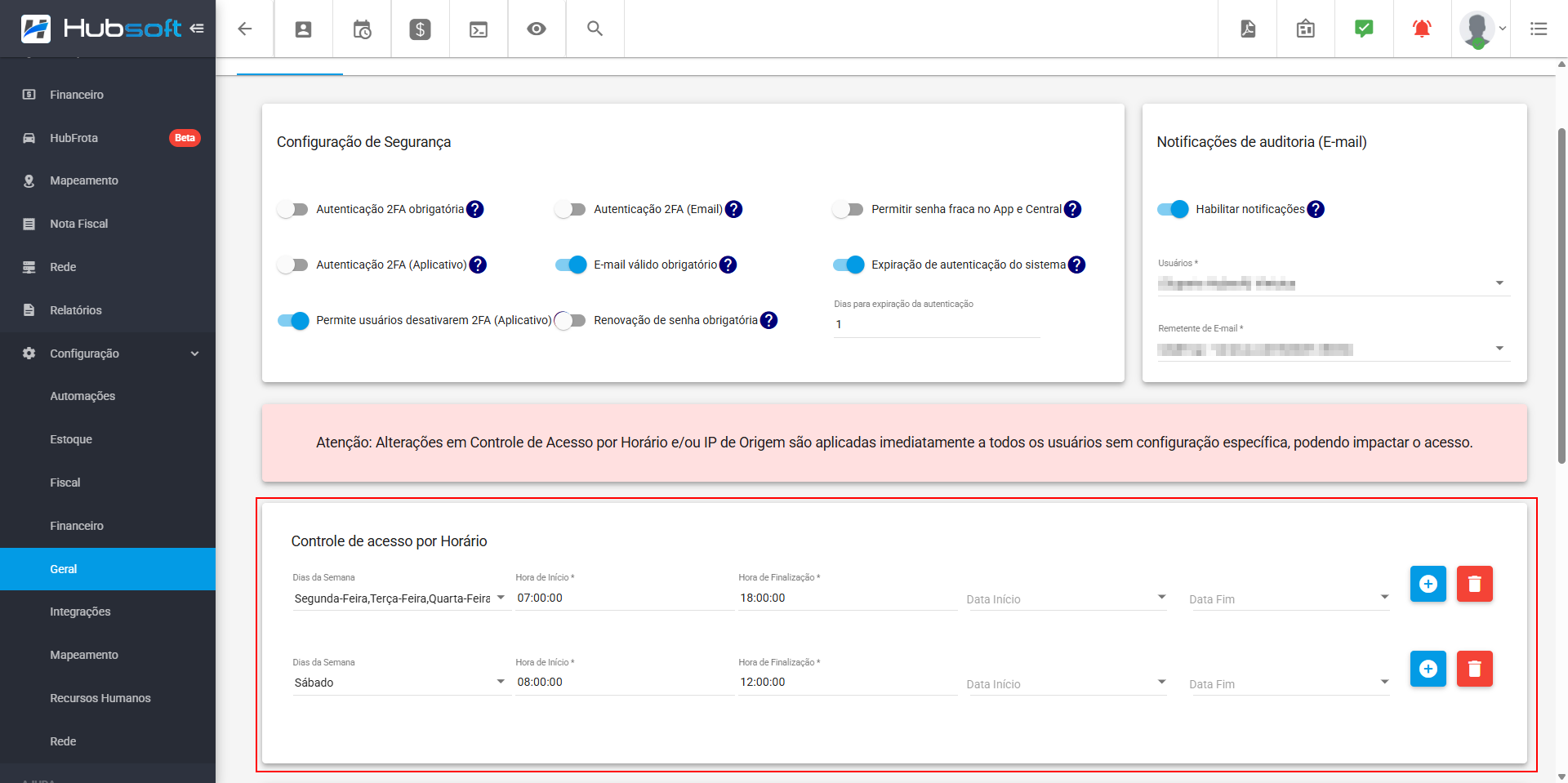
Task: Disable the E-mail válido obrigatório toggle
Action: click(x=571, y=265)
